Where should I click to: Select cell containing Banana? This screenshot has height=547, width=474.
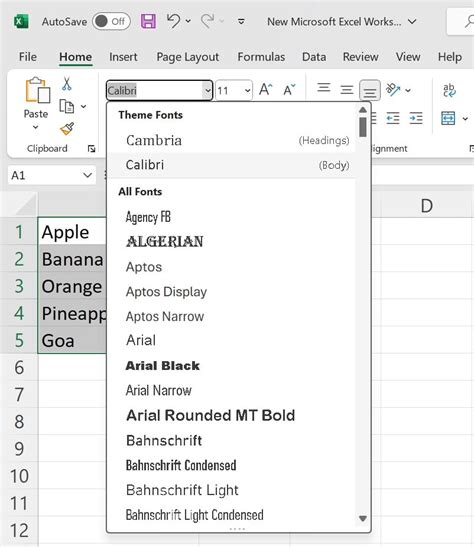click(72, 259)
